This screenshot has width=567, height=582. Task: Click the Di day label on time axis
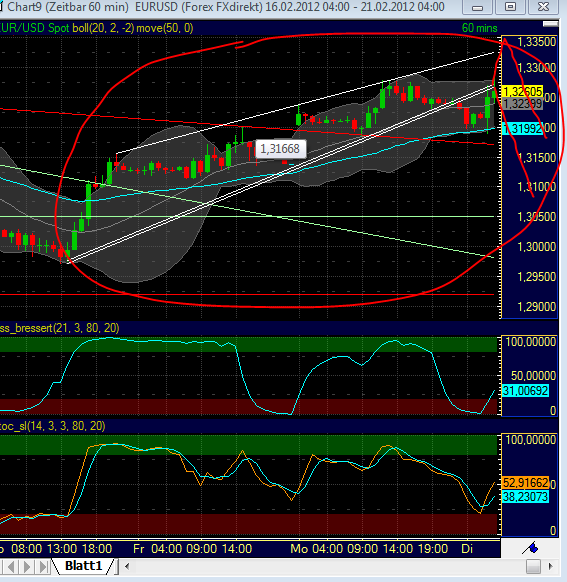coord(467,549)
